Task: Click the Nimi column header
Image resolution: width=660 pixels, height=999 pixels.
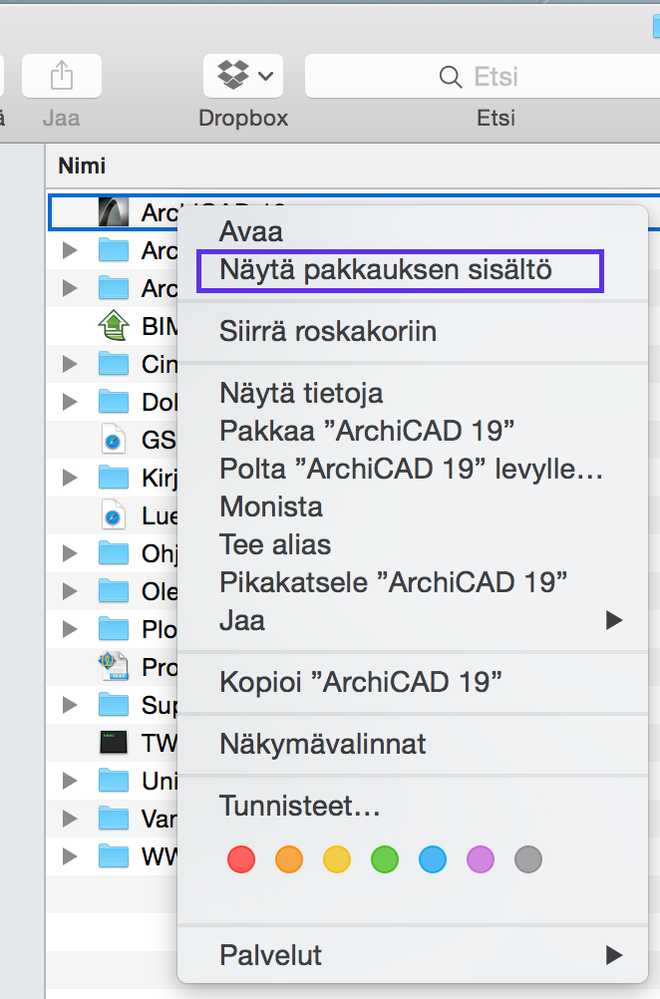Action: [82, 166]
